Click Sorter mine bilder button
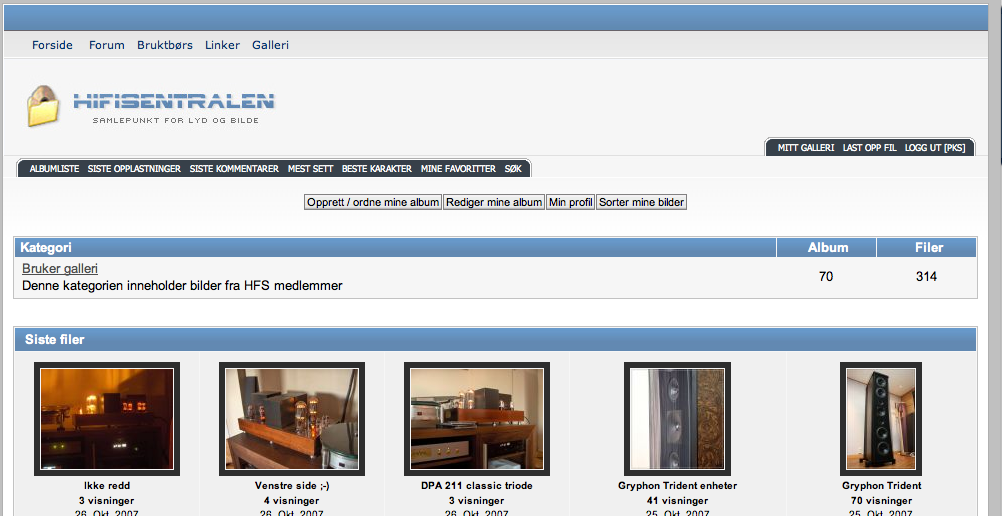The width and height of the screenshot is (1002, 516). [x=642, y=202]
